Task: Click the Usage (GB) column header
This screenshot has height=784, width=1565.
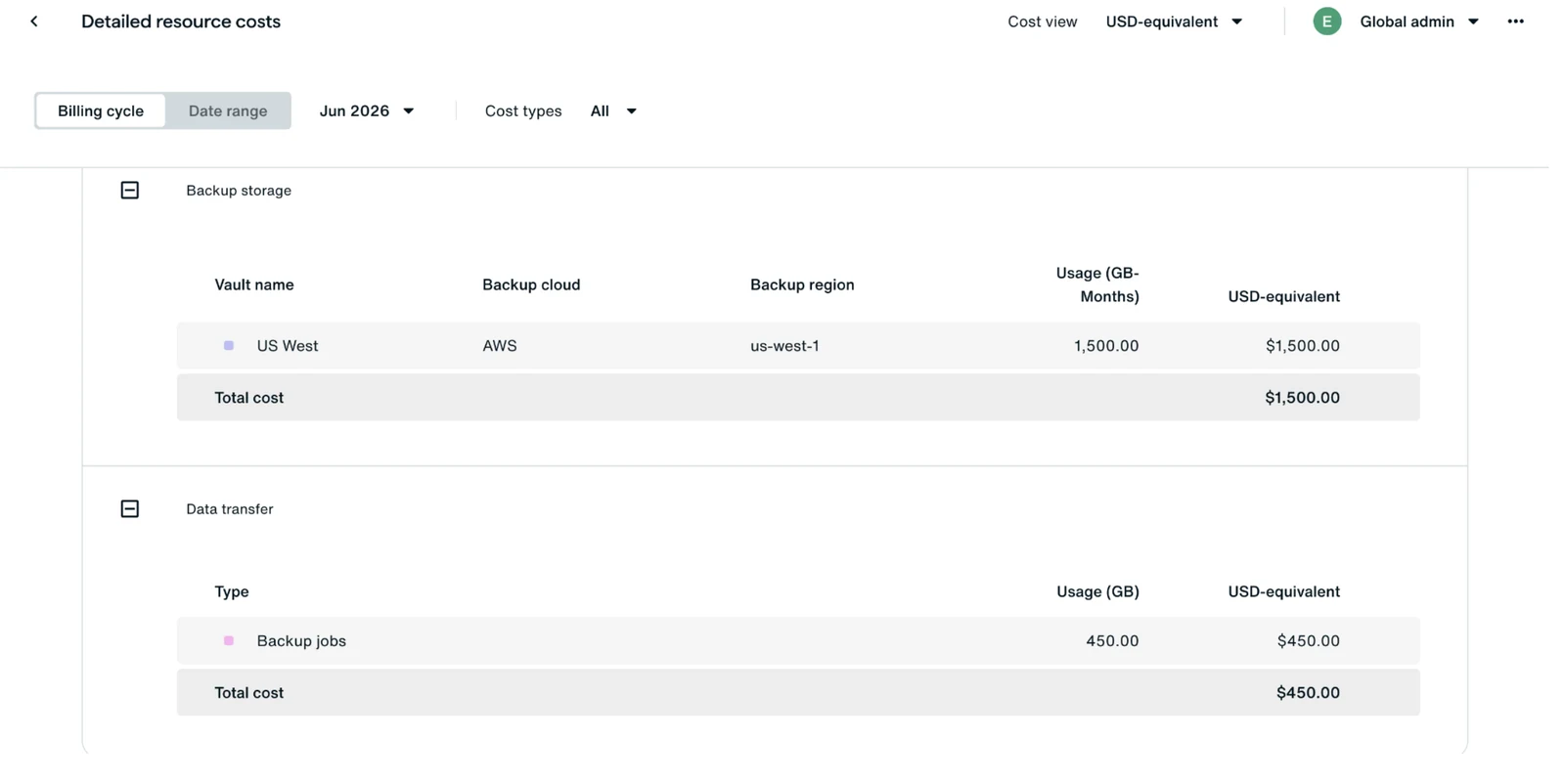Action: coord(1097,592)
